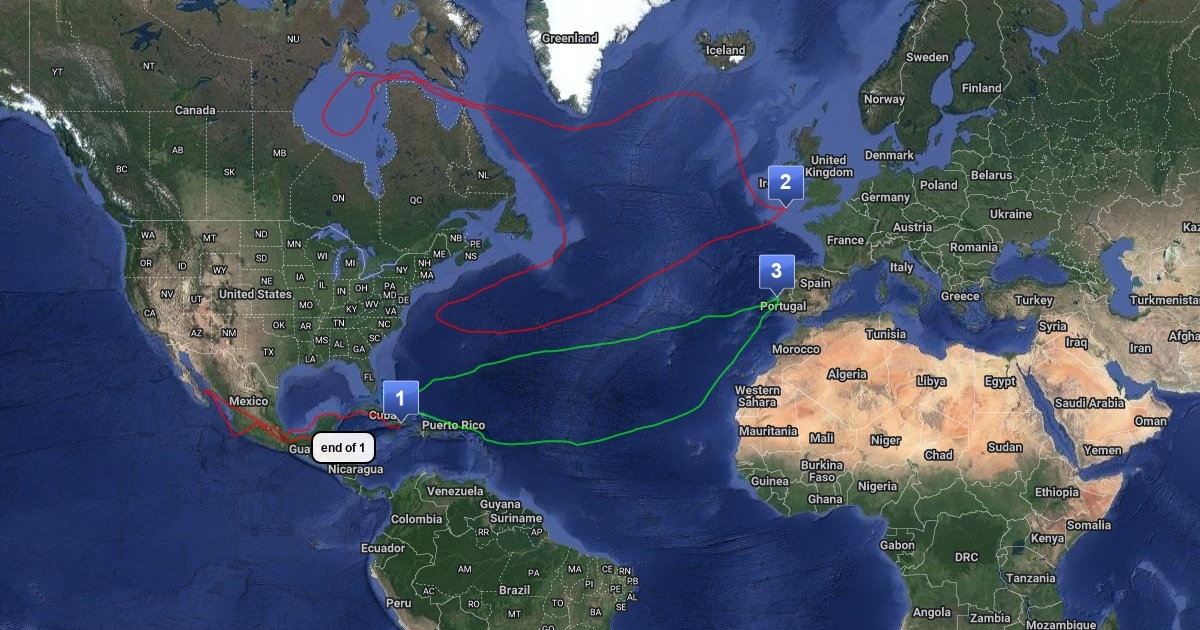Click the blue marker numbered 3
Screen dimensions: 1200x630
pyautogui.click(x=776, y=272)
